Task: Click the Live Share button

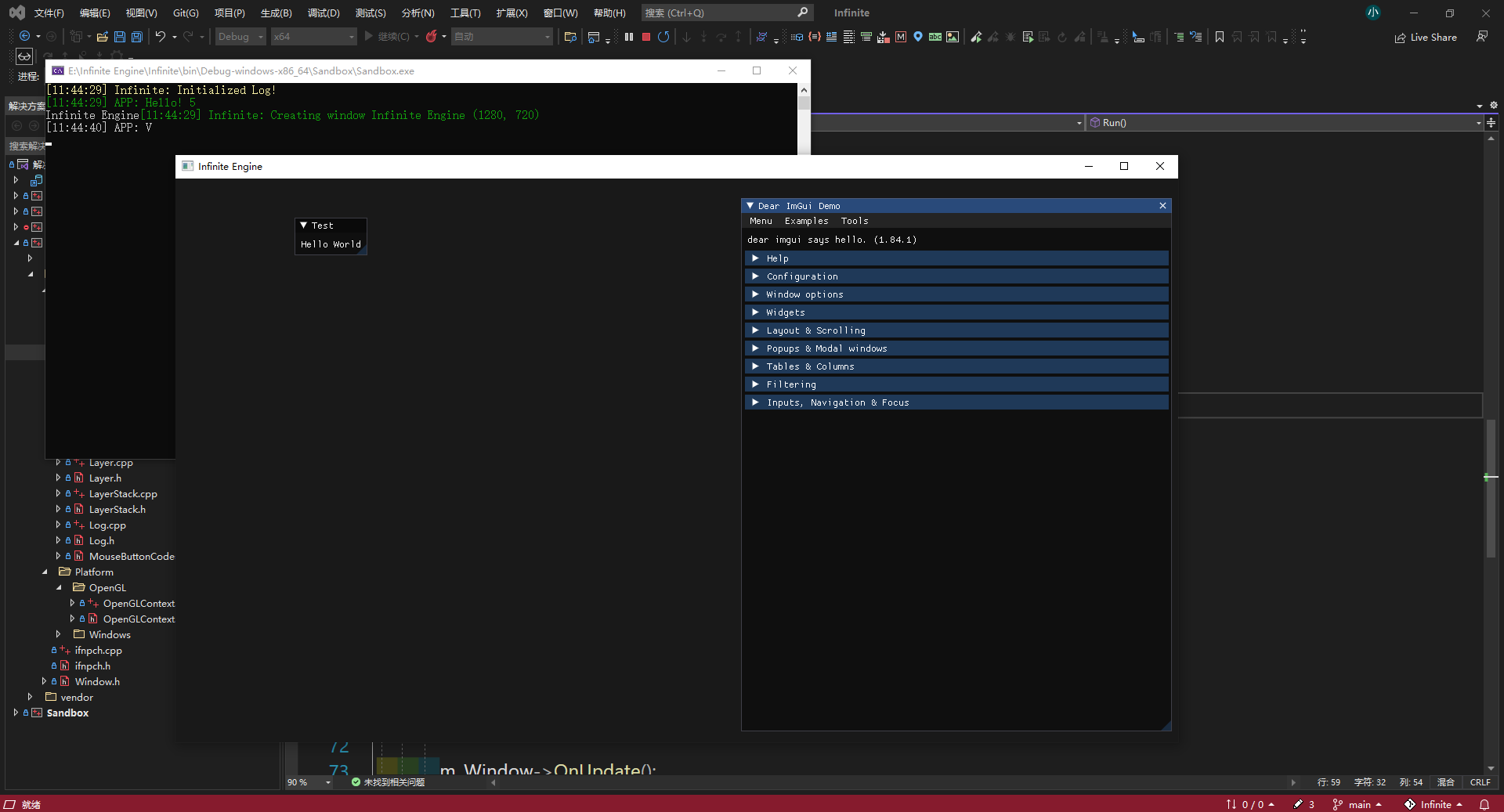Action: tap(1426, 37)
